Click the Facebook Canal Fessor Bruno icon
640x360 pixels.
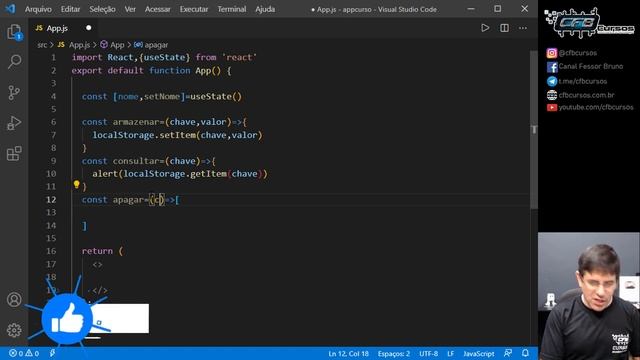tap(552, 67)
